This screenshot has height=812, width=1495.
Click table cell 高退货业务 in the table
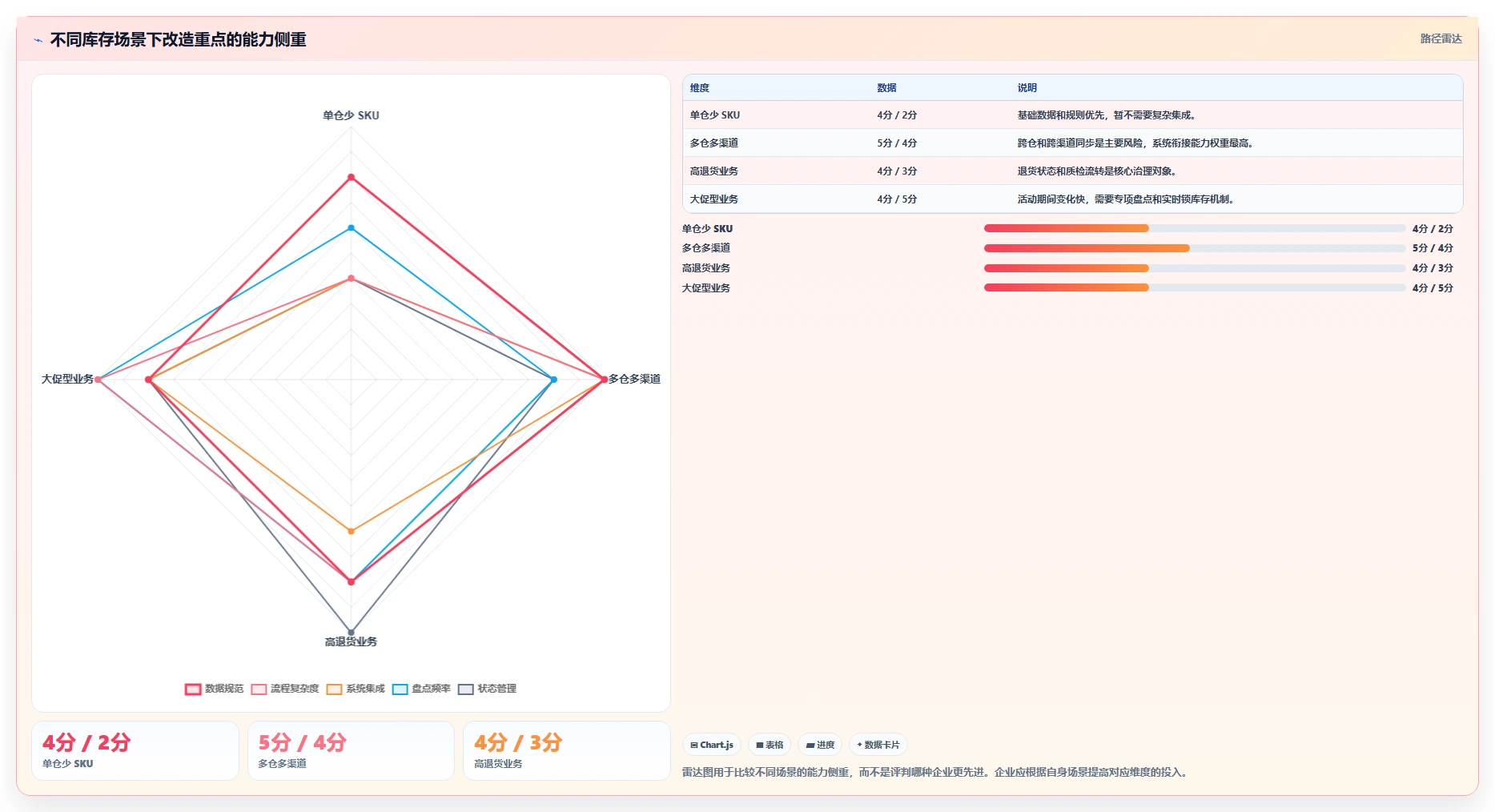click(714, 171)
